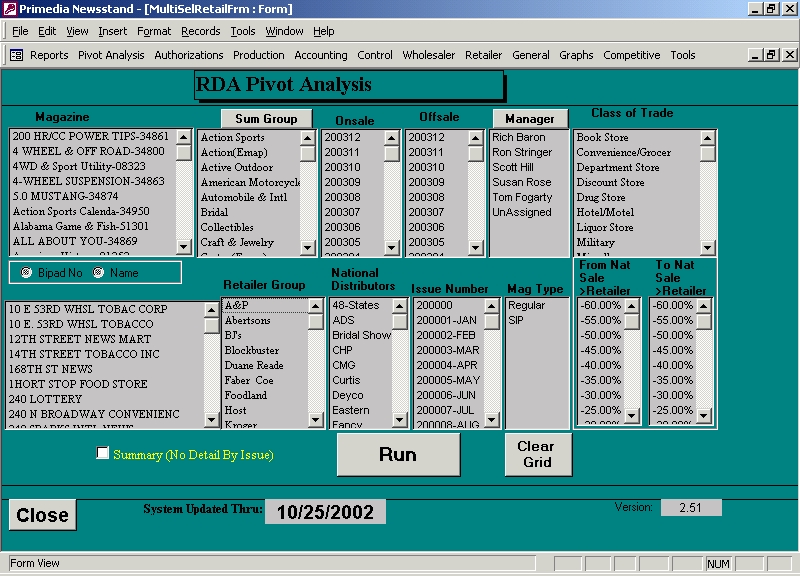Click the Onsale list scroll-up arrow
Image resolution: width=800 pixels, height=576 pixels.
[x=391, y=138]
